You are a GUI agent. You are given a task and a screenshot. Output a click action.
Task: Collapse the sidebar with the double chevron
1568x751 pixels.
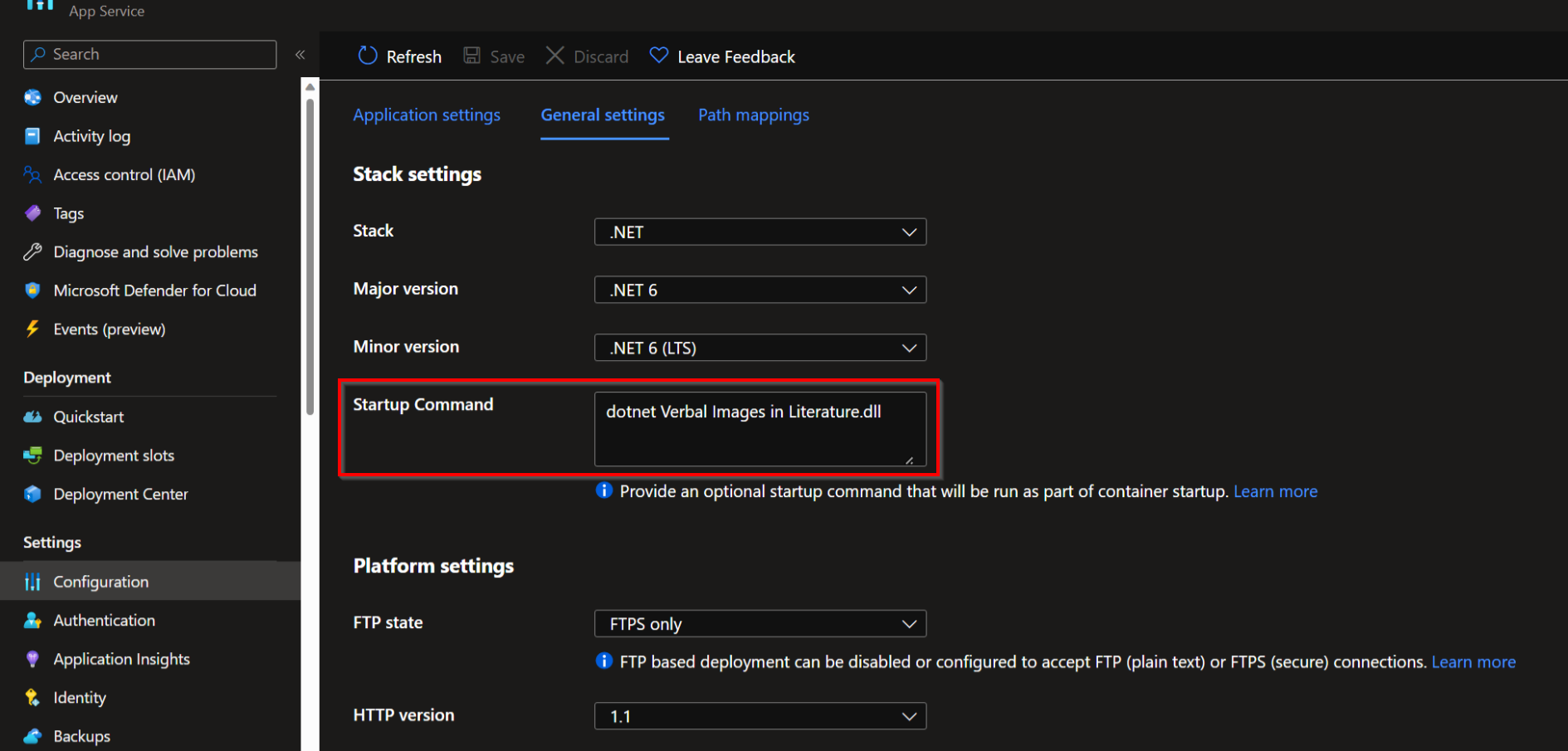tap(300, 55)
